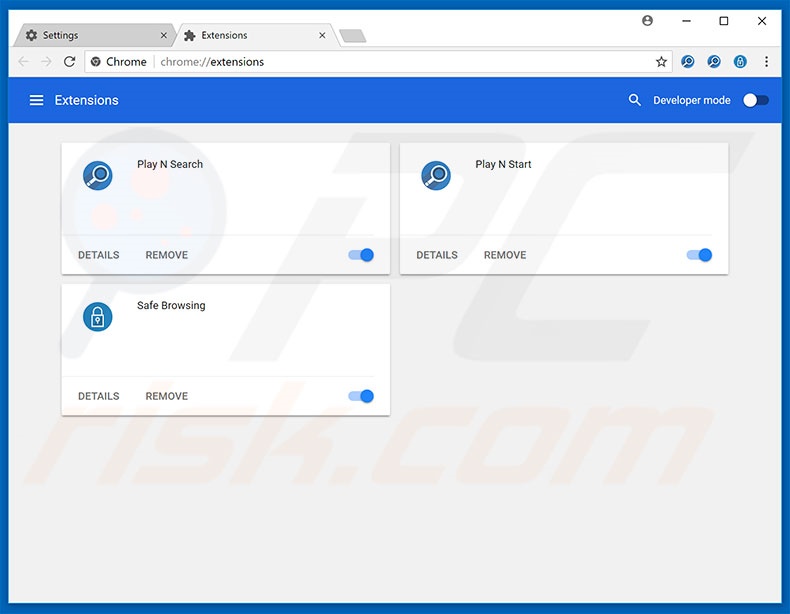The image size is (790, 614).
Task: Bookmark this page with the star
Action: [661, 61]
